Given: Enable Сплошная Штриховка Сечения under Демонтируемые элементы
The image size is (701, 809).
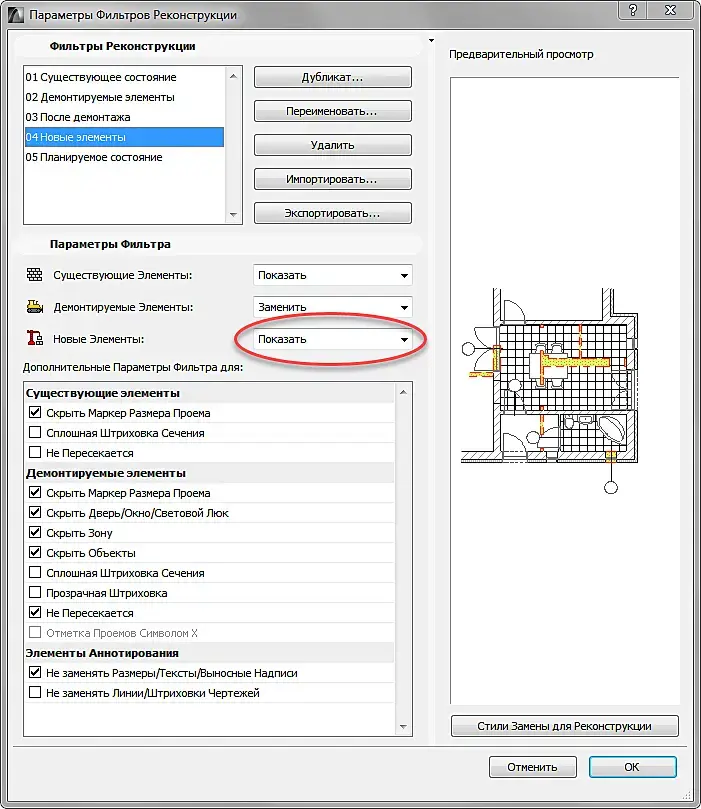Looking at the screenshot, I should pos(35,572).
